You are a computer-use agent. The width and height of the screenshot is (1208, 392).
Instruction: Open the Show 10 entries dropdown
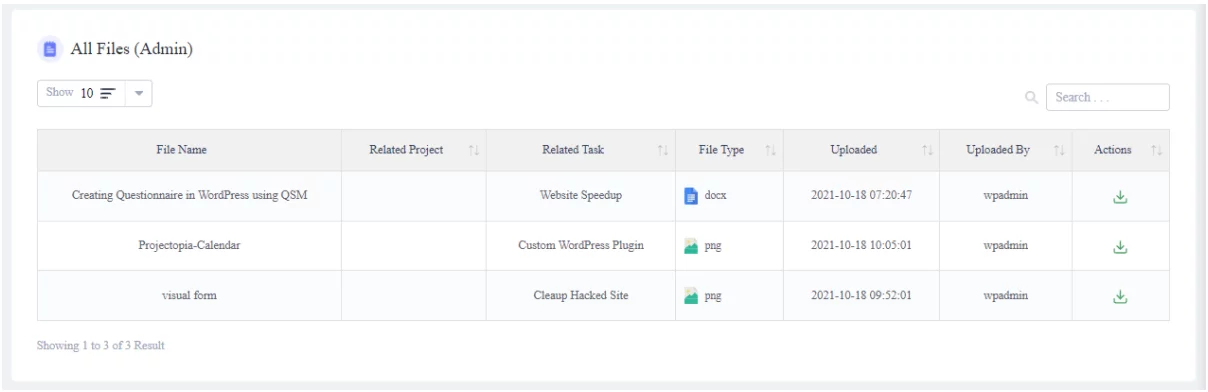click(x=95, y=93)
